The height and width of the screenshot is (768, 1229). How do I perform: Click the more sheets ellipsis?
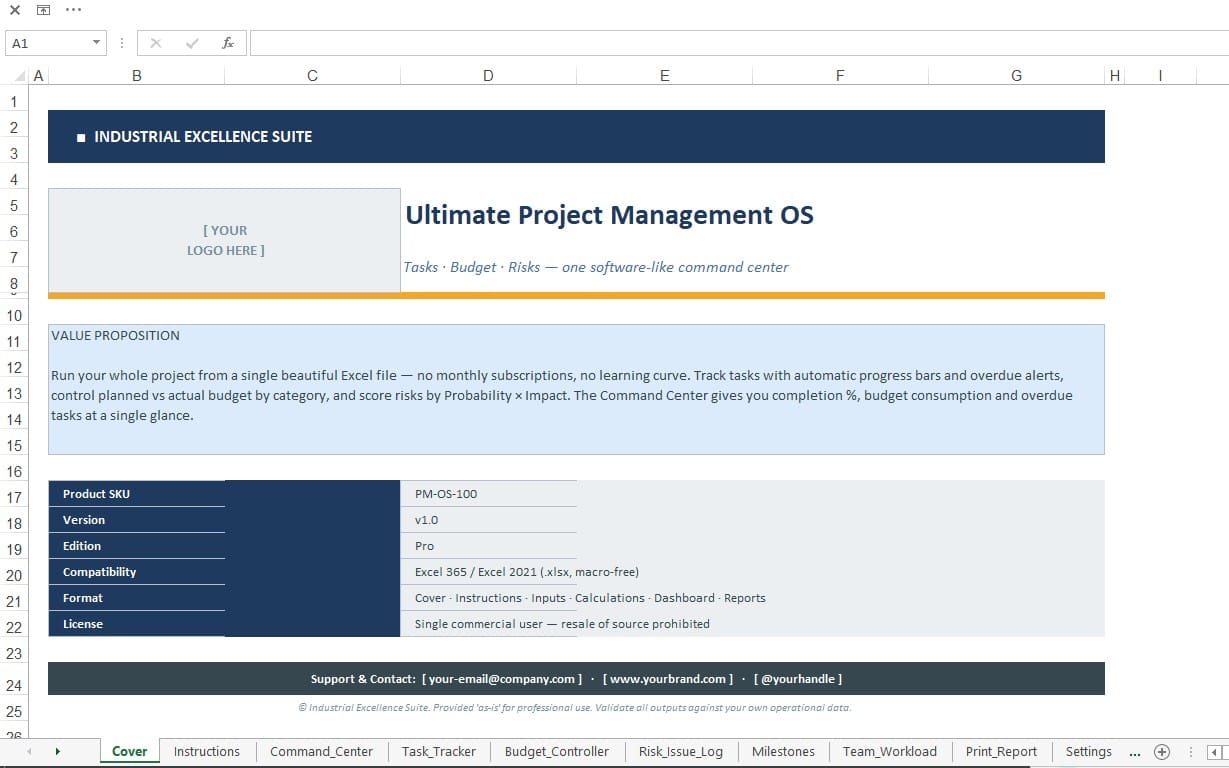click(1135, 752)
